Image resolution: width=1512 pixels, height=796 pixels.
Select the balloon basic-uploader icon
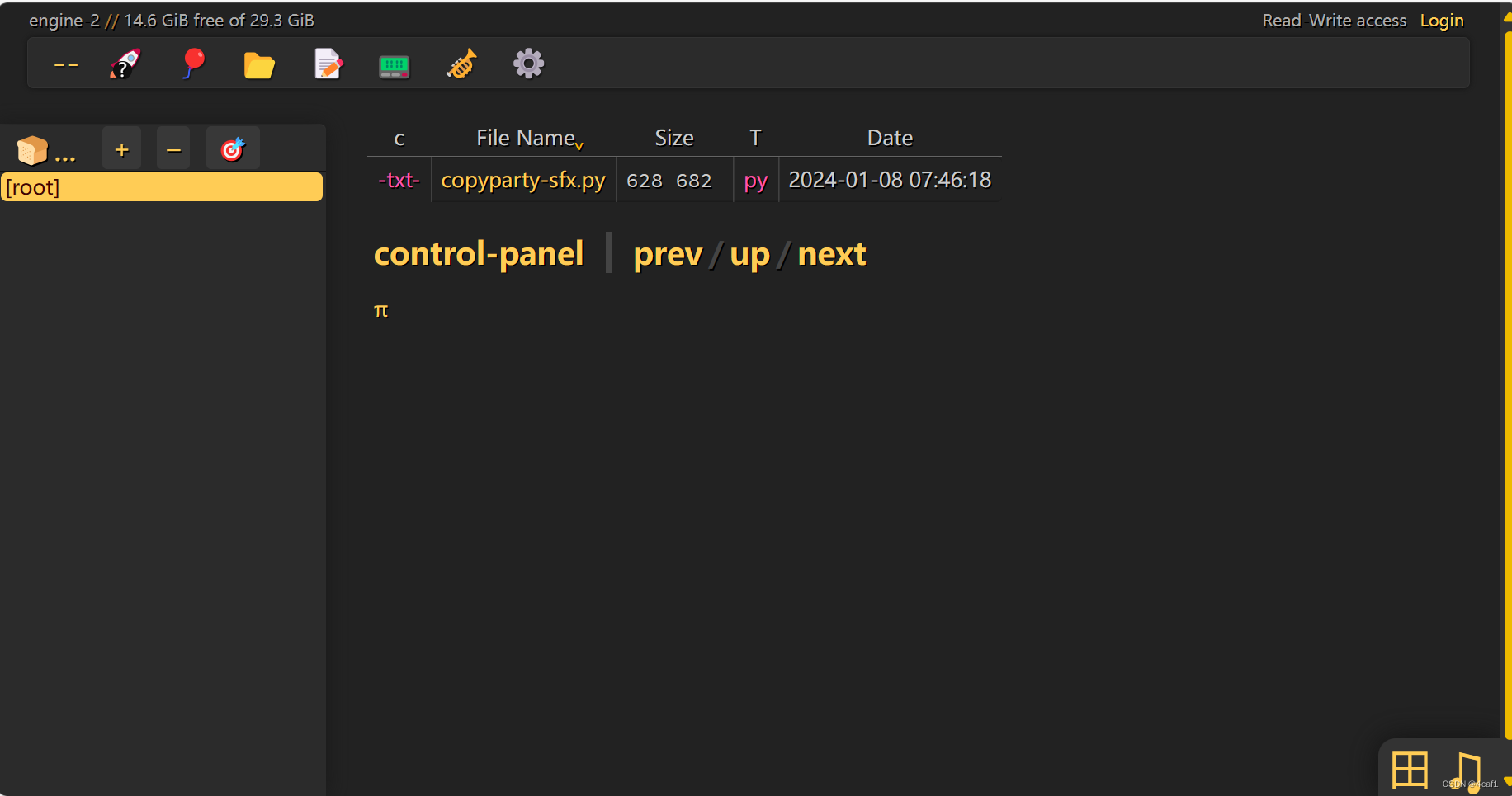point(193,64)
